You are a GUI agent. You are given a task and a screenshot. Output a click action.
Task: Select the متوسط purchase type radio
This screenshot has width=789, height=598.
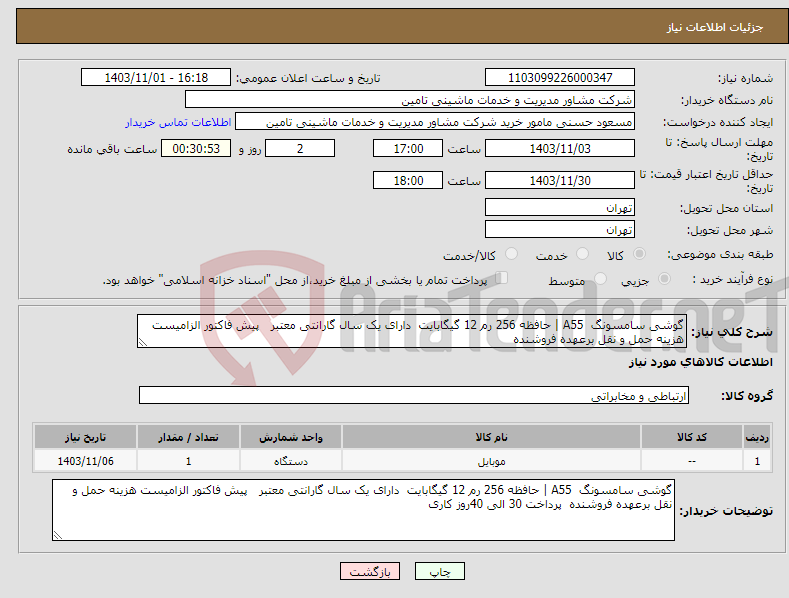coord(600,278)
